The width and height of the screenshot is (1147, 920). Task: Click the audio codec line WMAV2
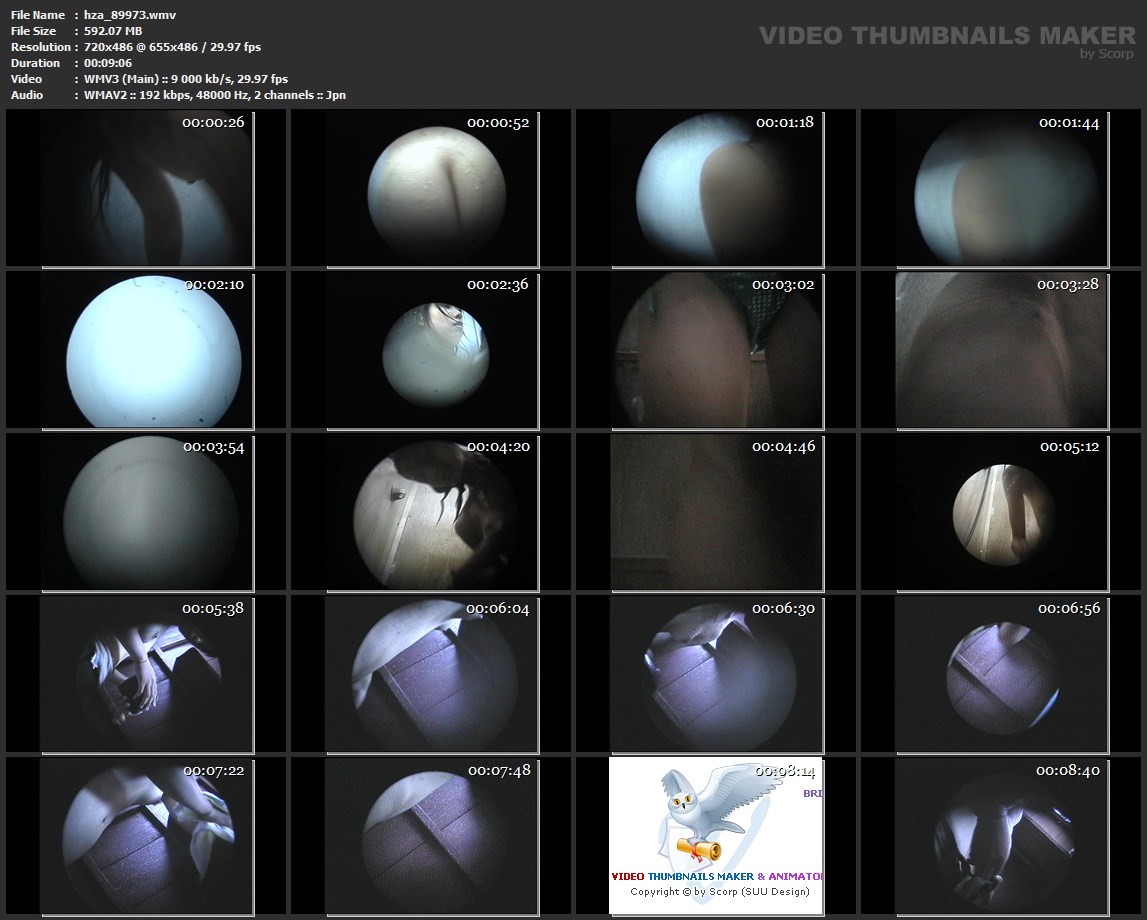[214, 95]
